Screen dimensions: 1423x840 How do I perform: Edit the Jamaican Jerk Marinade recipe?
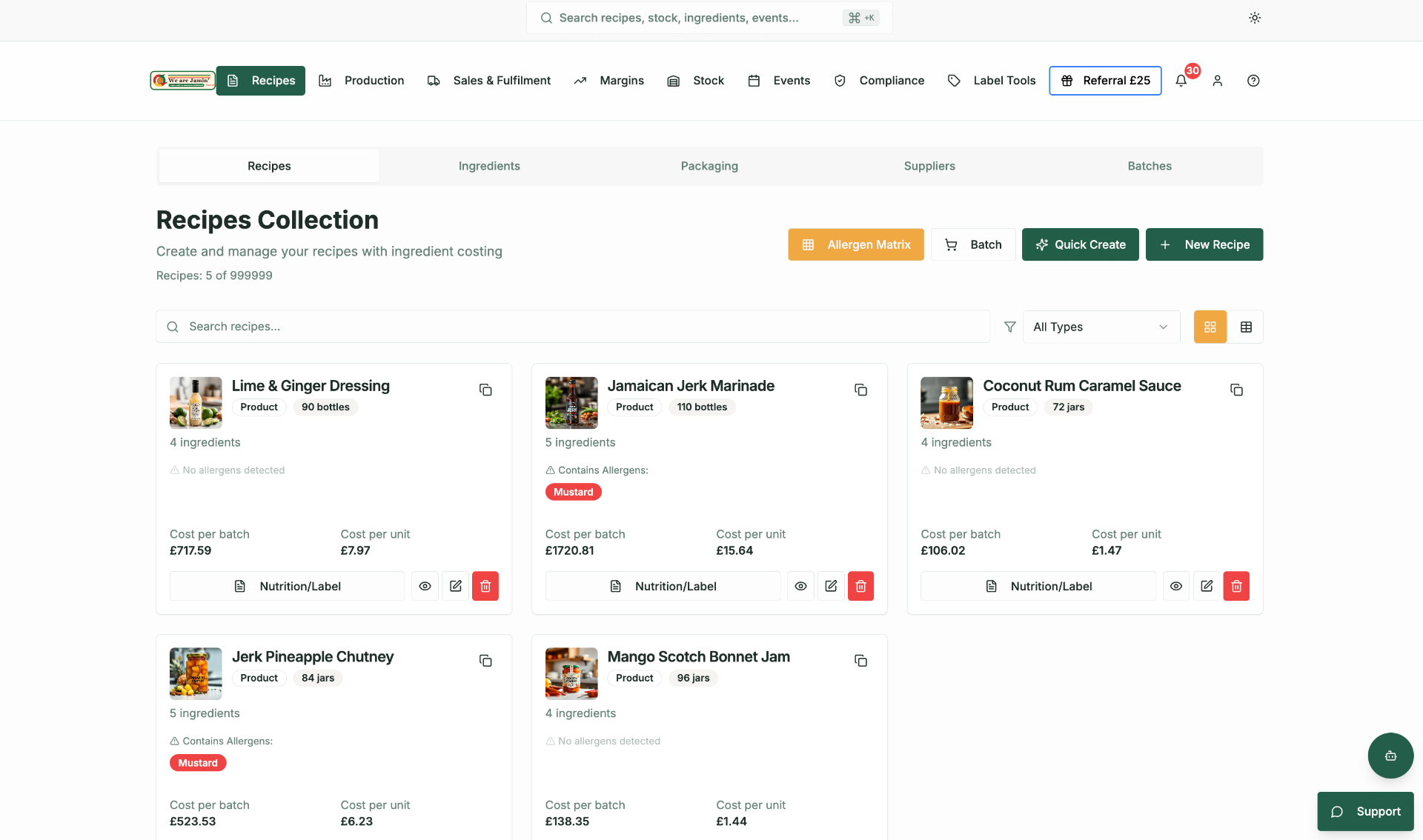coord(831,586)
